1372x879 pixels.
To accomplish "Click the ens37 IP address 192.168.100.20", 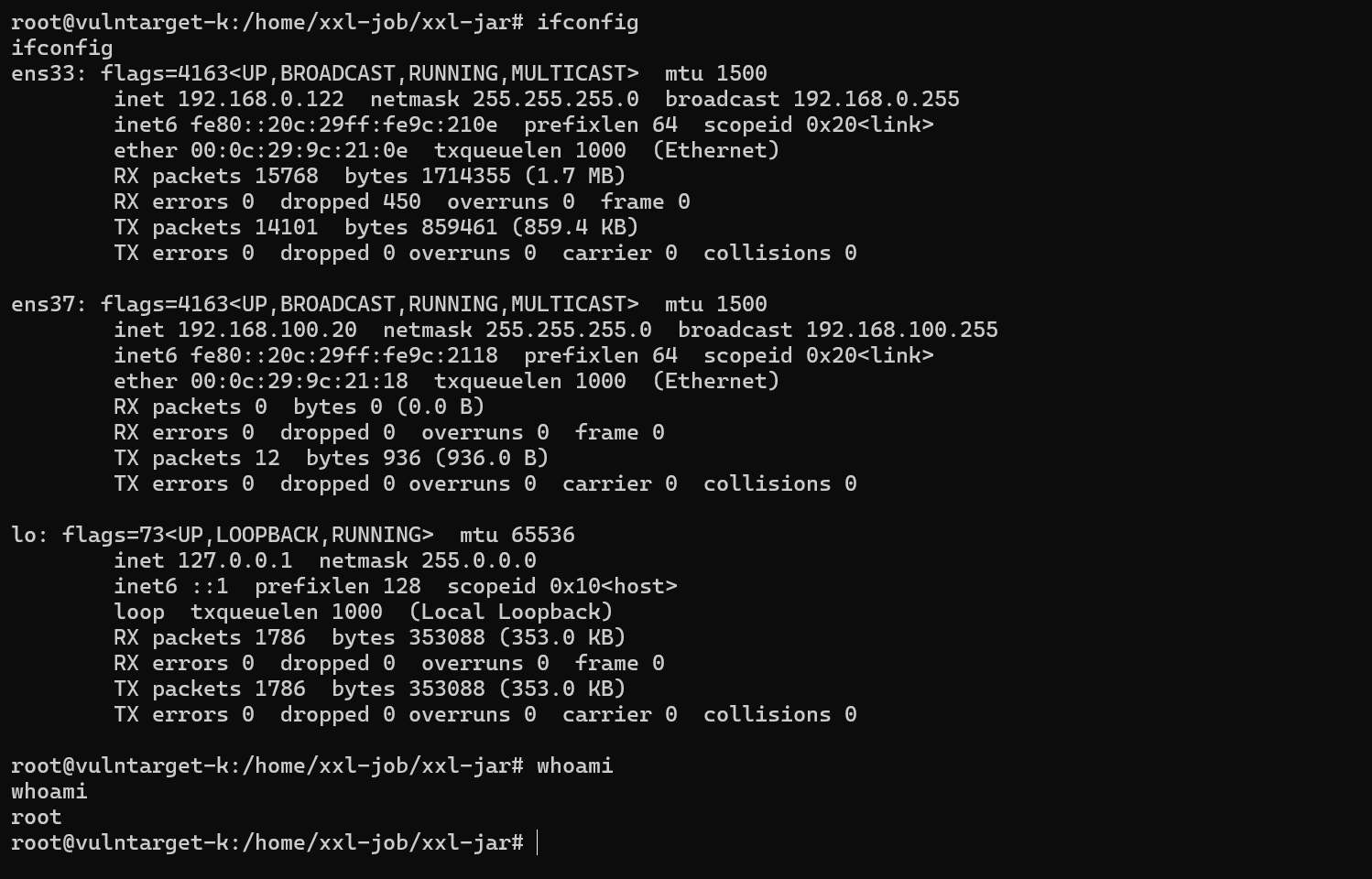I will click(x=267, y=330).
